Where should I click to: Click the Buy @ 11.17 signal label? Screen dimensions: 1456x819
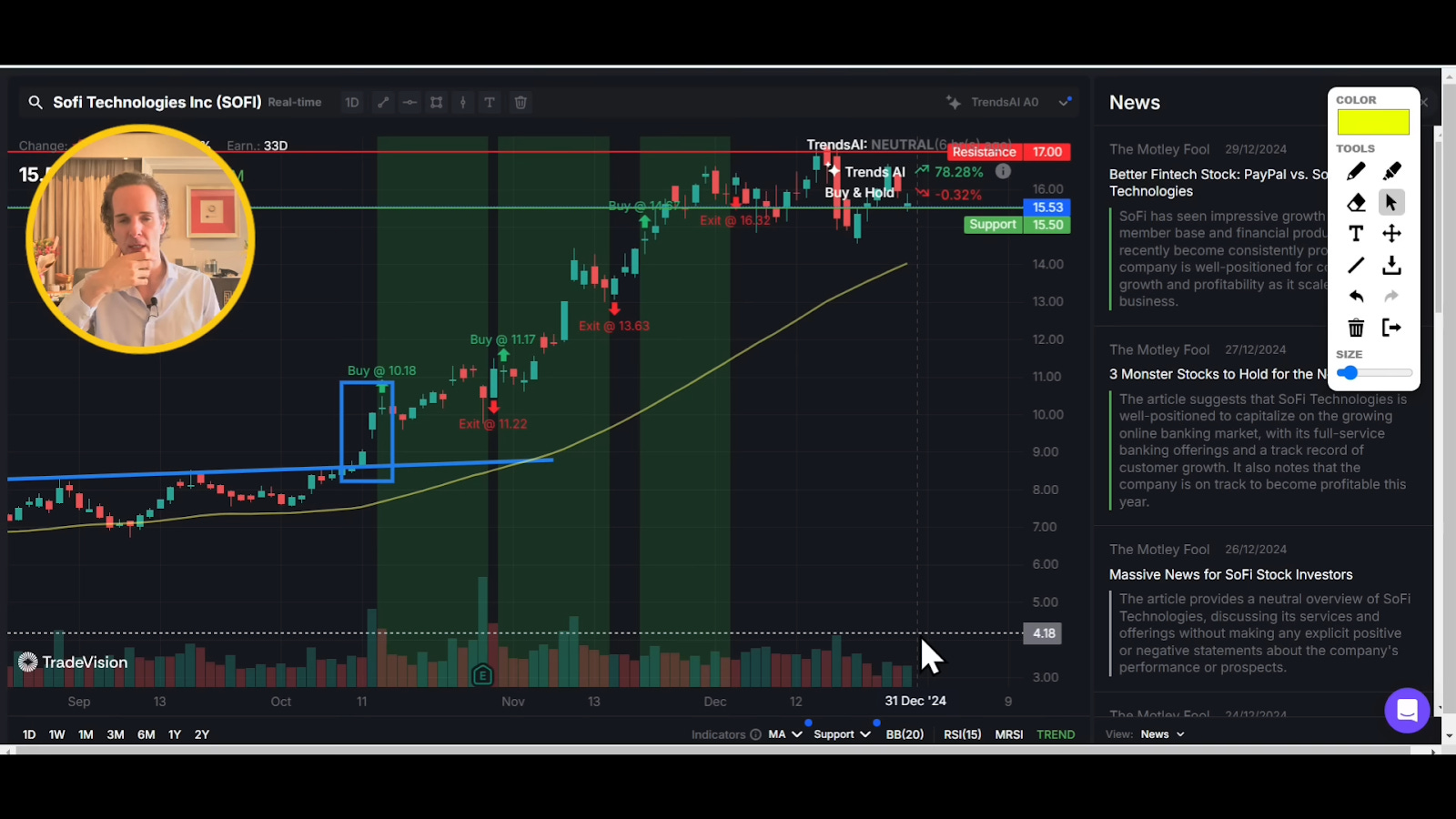(x=502, y=339)
